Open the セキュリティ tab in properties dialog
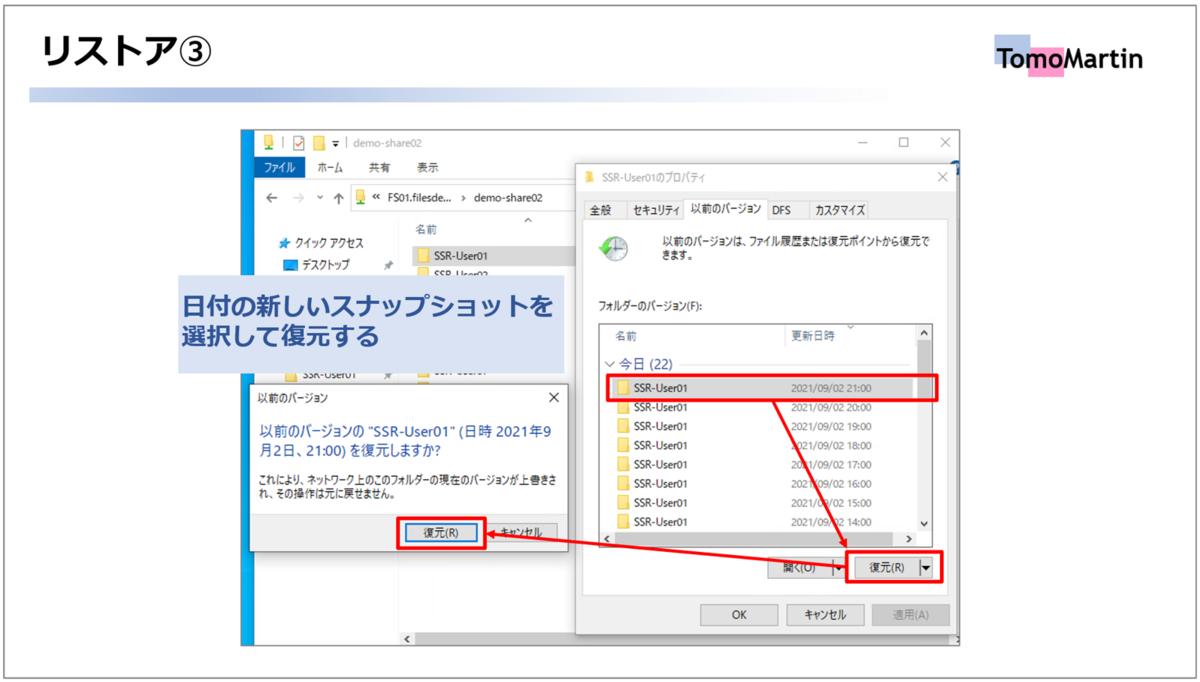The width and height of the screenshot is (1200, 682). (656, 210)
